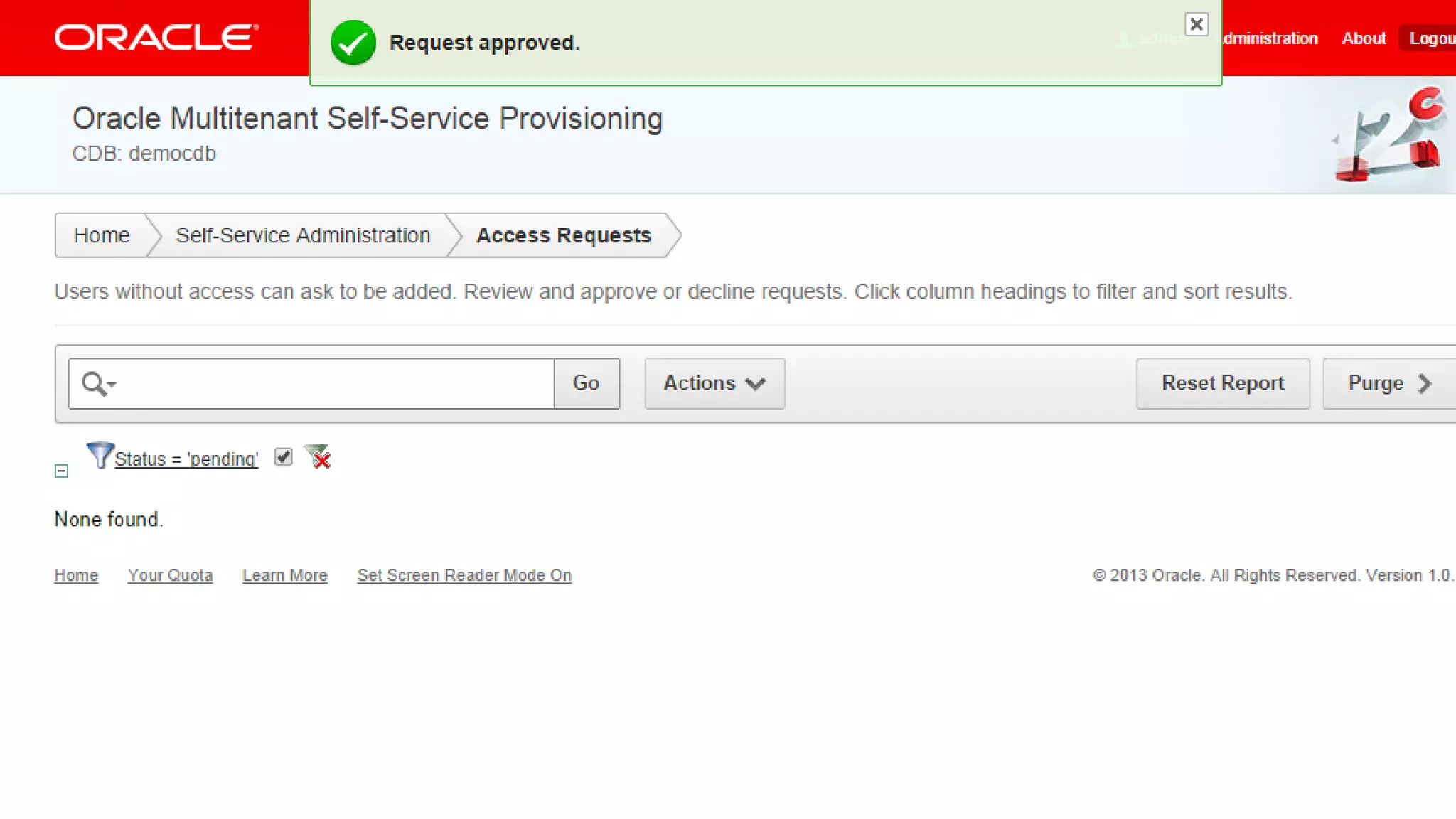This screenshot has width=1456, height=819.
Task: Open the Your Quota footer link
Action: coord(170,575)
